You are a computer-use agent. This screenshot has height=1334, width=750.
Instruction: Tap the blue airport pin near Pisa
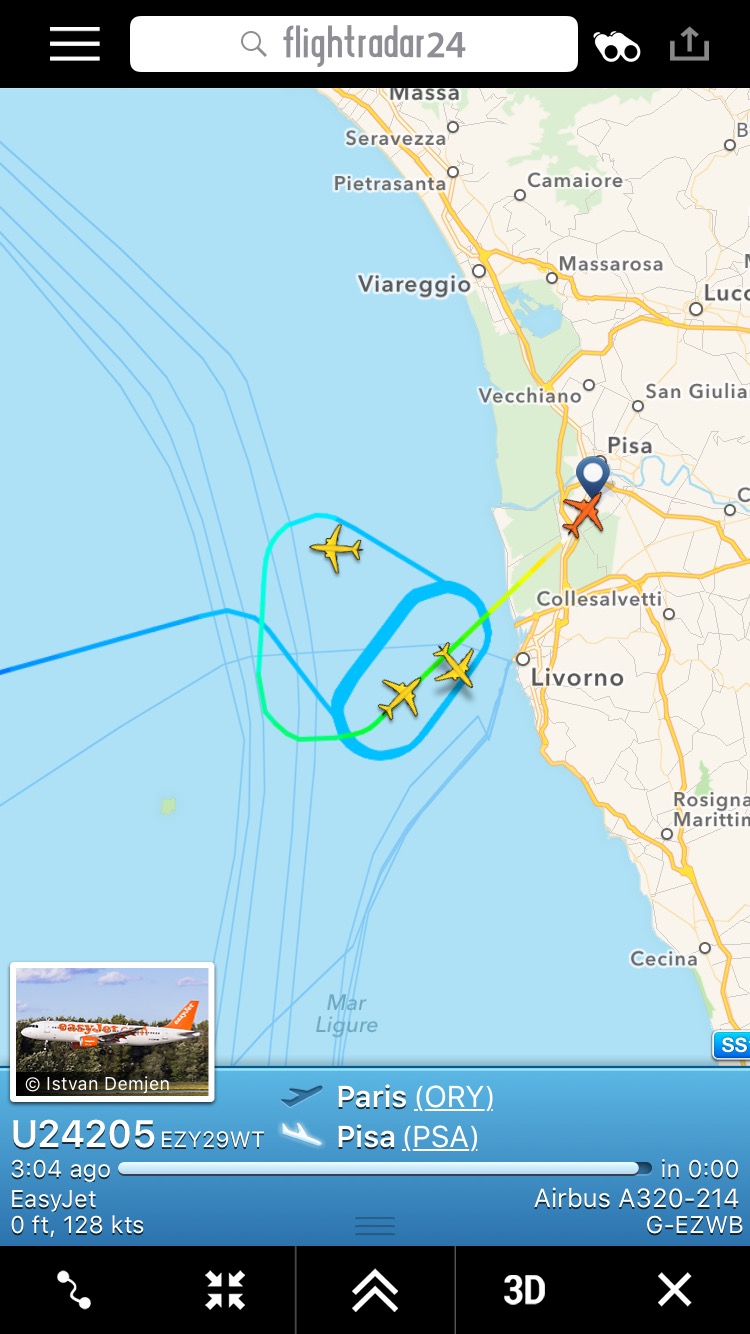point(593,476)
